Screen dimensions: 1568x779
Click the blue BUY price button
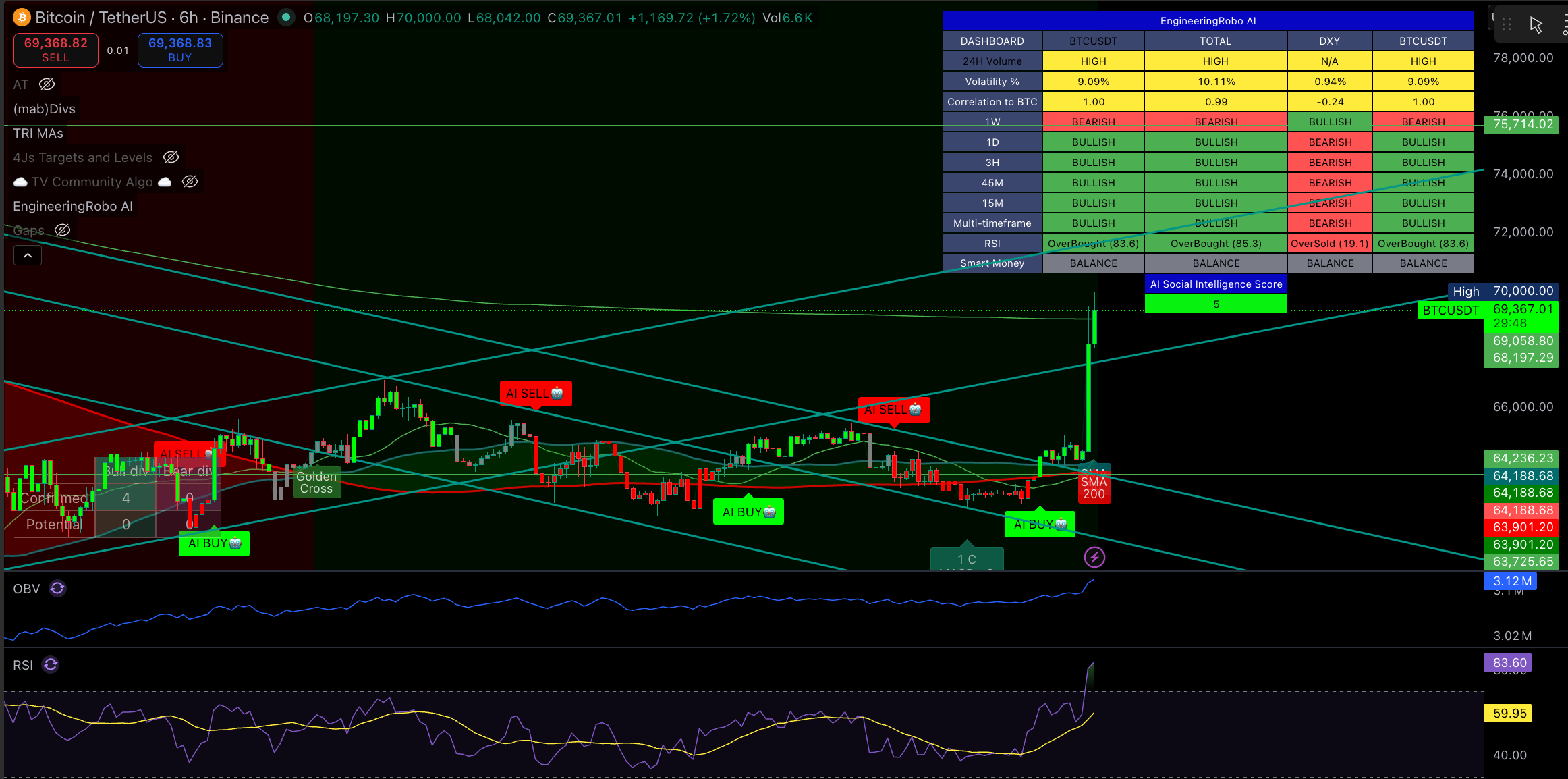[180, 50]
